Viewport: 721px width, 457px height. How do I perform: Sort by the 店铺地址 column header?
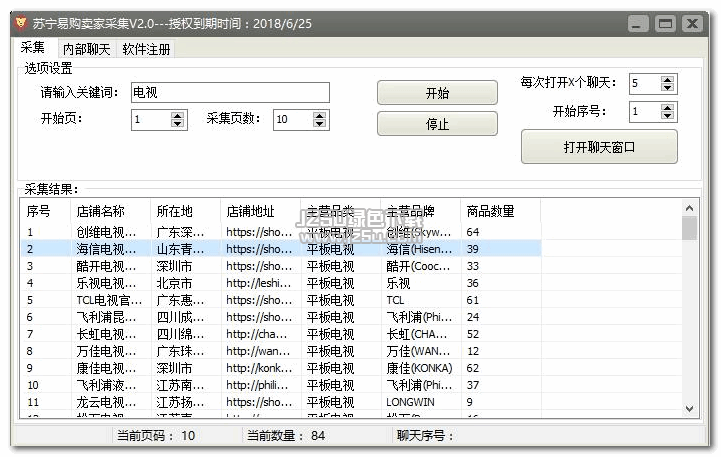coord(261,211)
